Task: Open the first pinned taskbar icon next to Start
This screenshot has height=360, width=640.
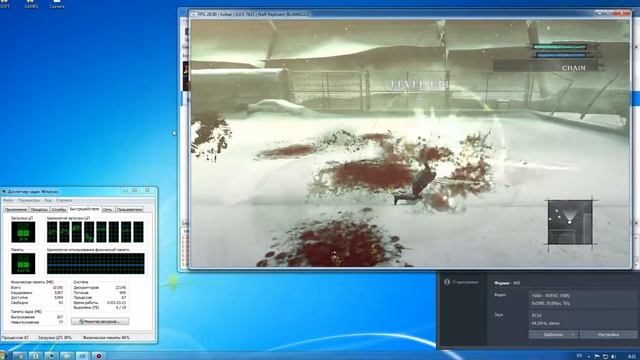Action: point(19,356)
